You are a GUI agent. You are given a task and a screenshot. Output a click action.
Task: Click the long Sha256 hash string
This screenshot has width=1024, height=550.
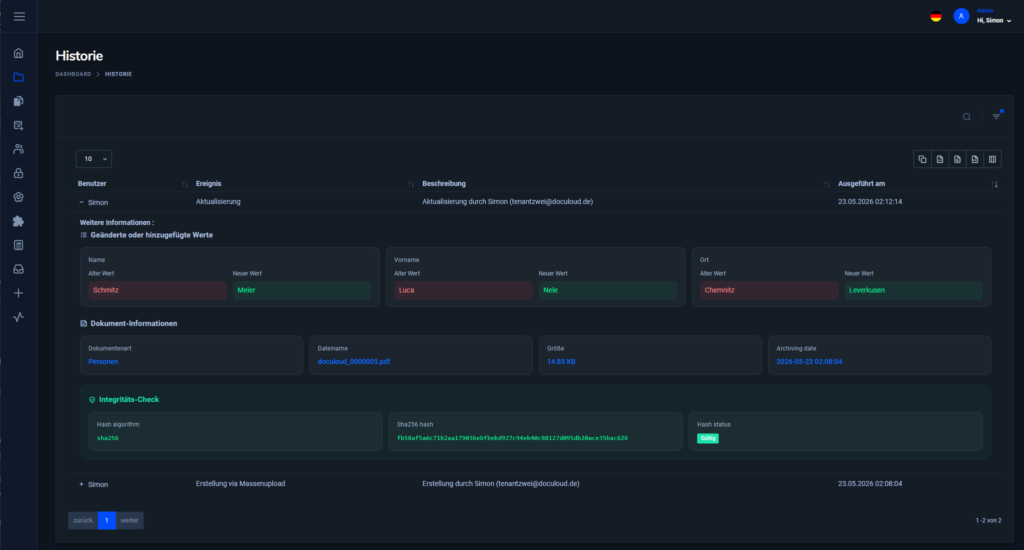(512, 438)
